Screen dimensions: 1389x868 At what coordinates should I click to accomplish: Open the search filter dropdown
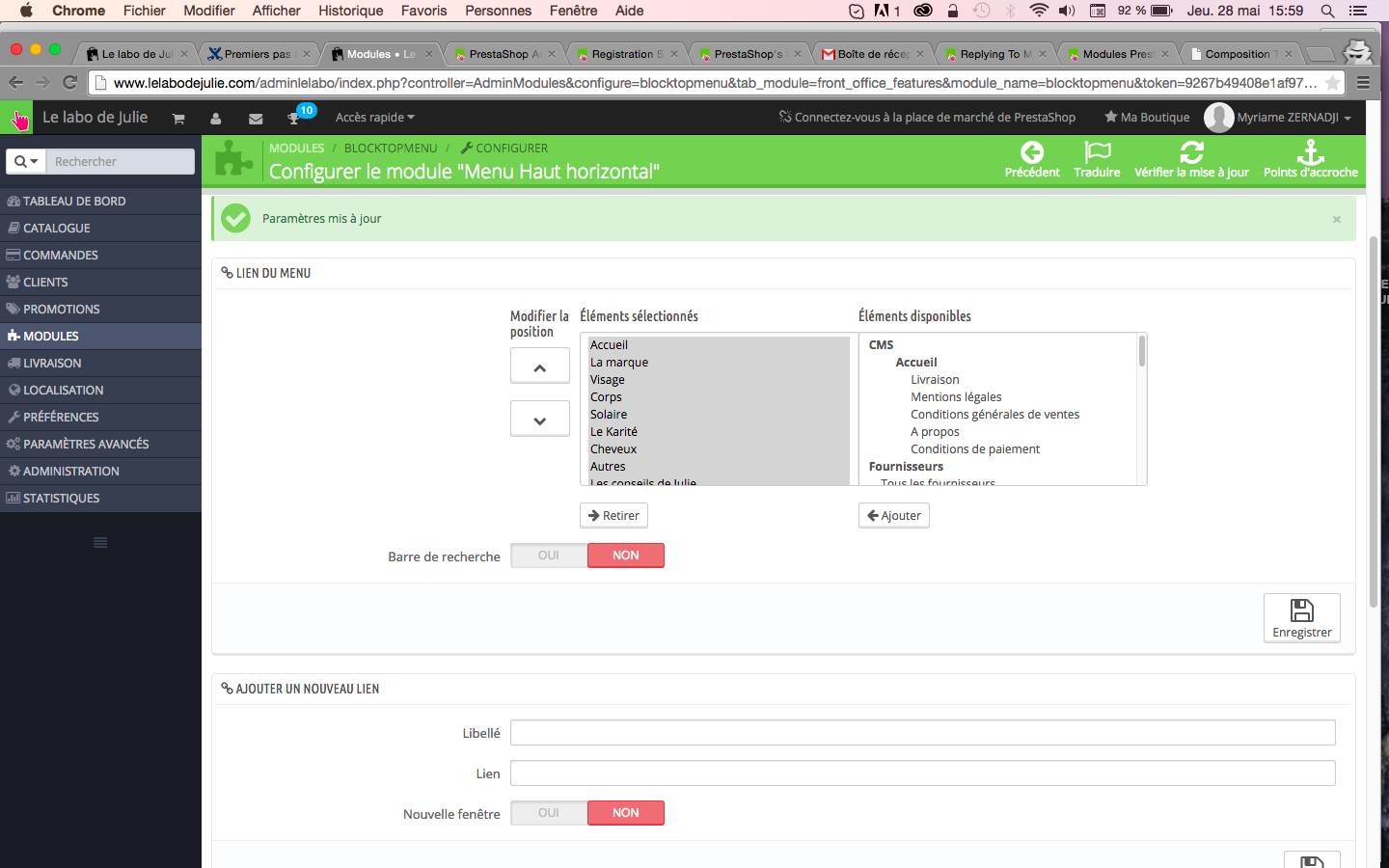26,161
